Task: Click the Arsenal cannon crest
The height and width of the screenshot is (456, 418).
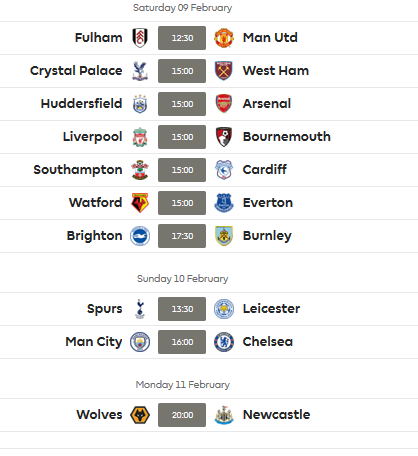Action: click(224, 104)
